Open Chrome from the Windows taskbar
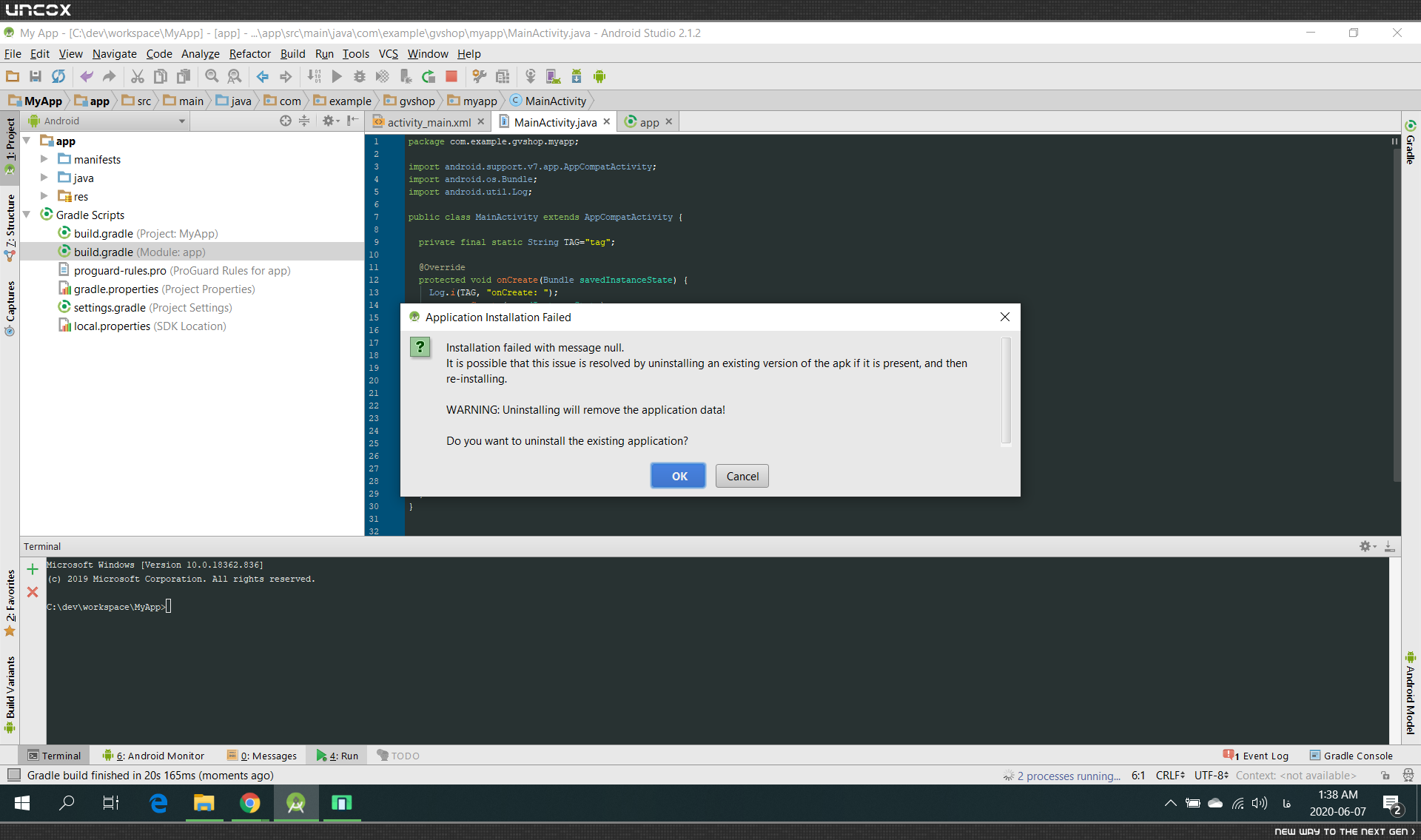Screen dimensions: 1421x840 pos(250,803)
